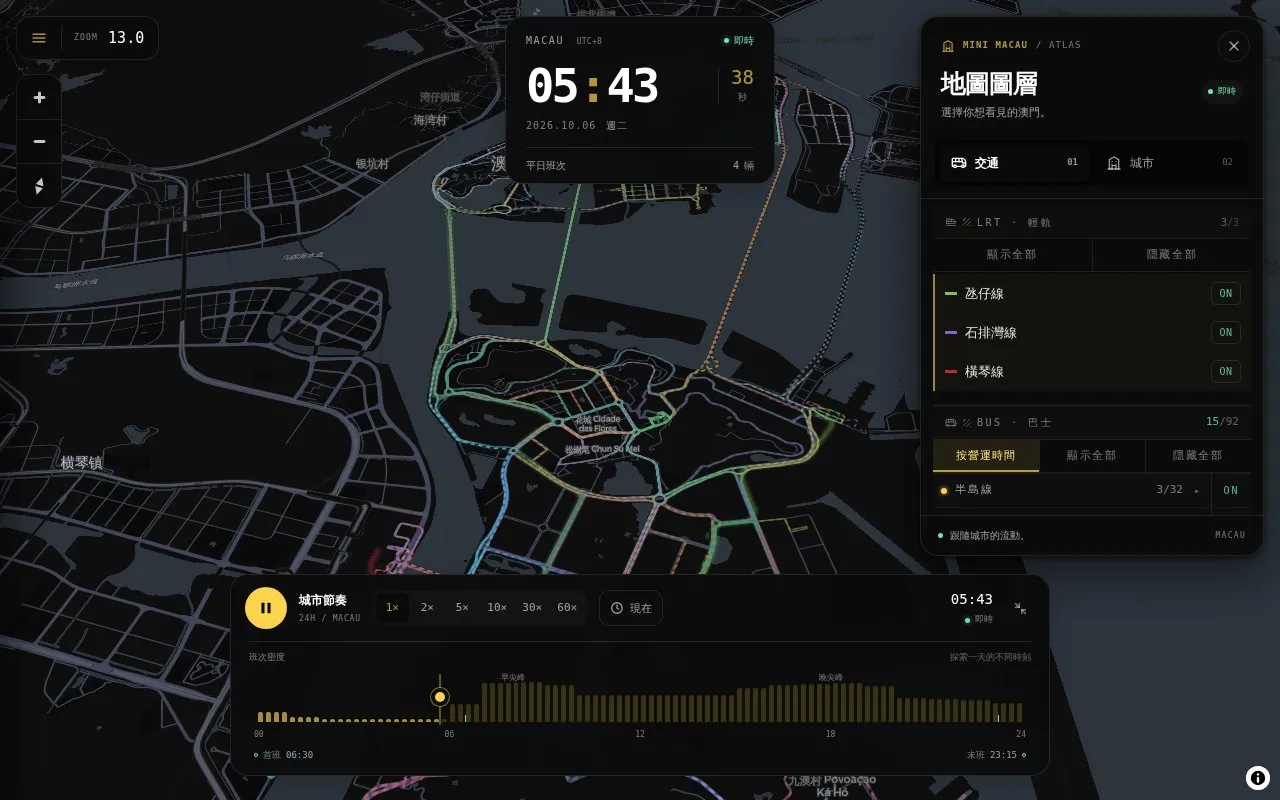Image resolution: width=1280 pixels, height=800 pixels.
Task: Show all LRT lines with 顯示全部
Action: [1012, 254]
